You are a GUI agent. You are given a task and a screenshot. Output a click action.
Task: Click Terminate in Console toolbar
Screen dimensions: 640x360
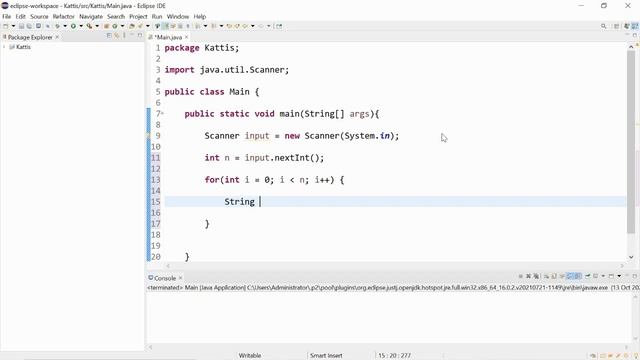[521, 276]
